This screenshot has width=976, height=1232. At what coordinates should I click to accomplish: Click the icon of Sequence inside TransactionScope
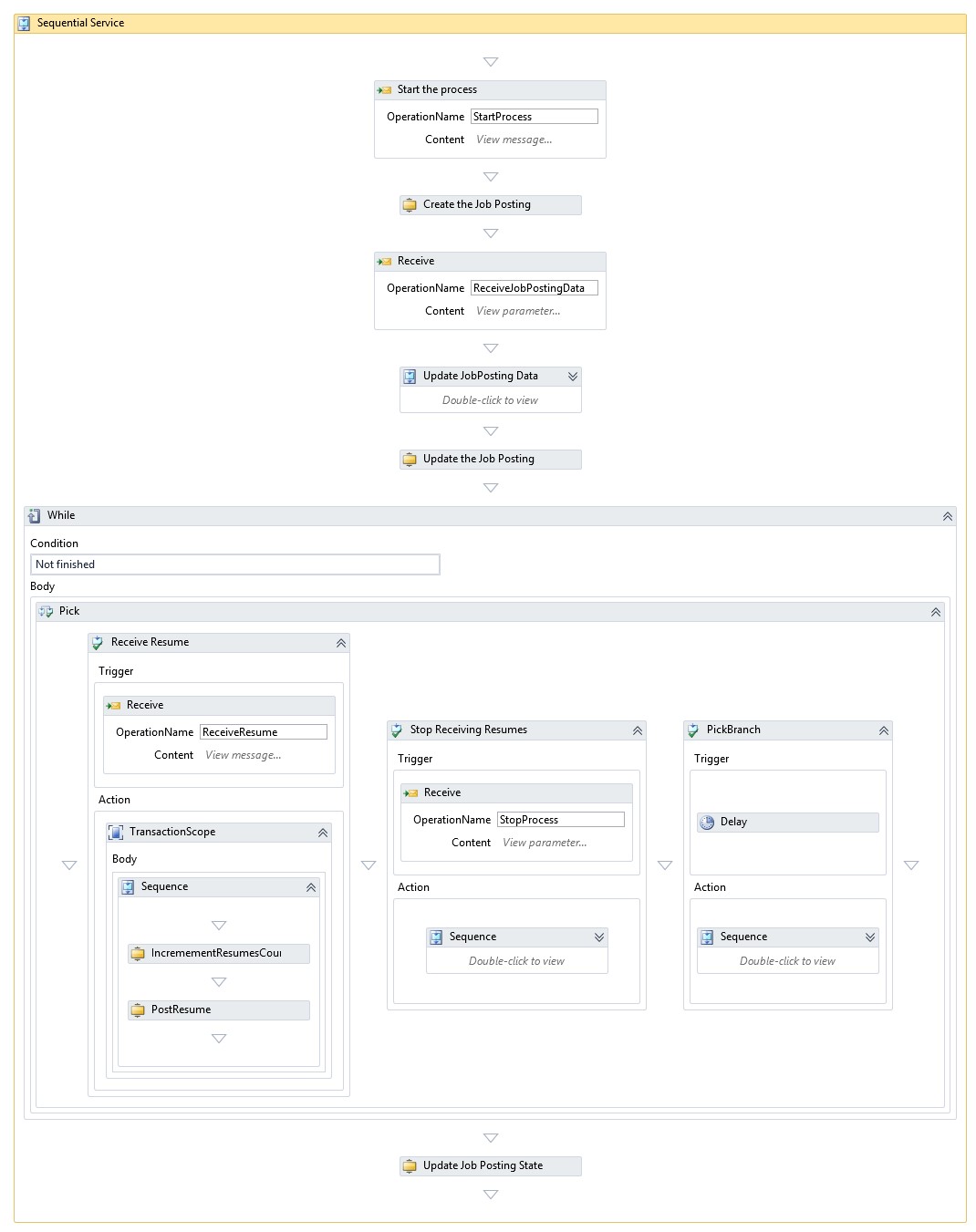[128, 887]
